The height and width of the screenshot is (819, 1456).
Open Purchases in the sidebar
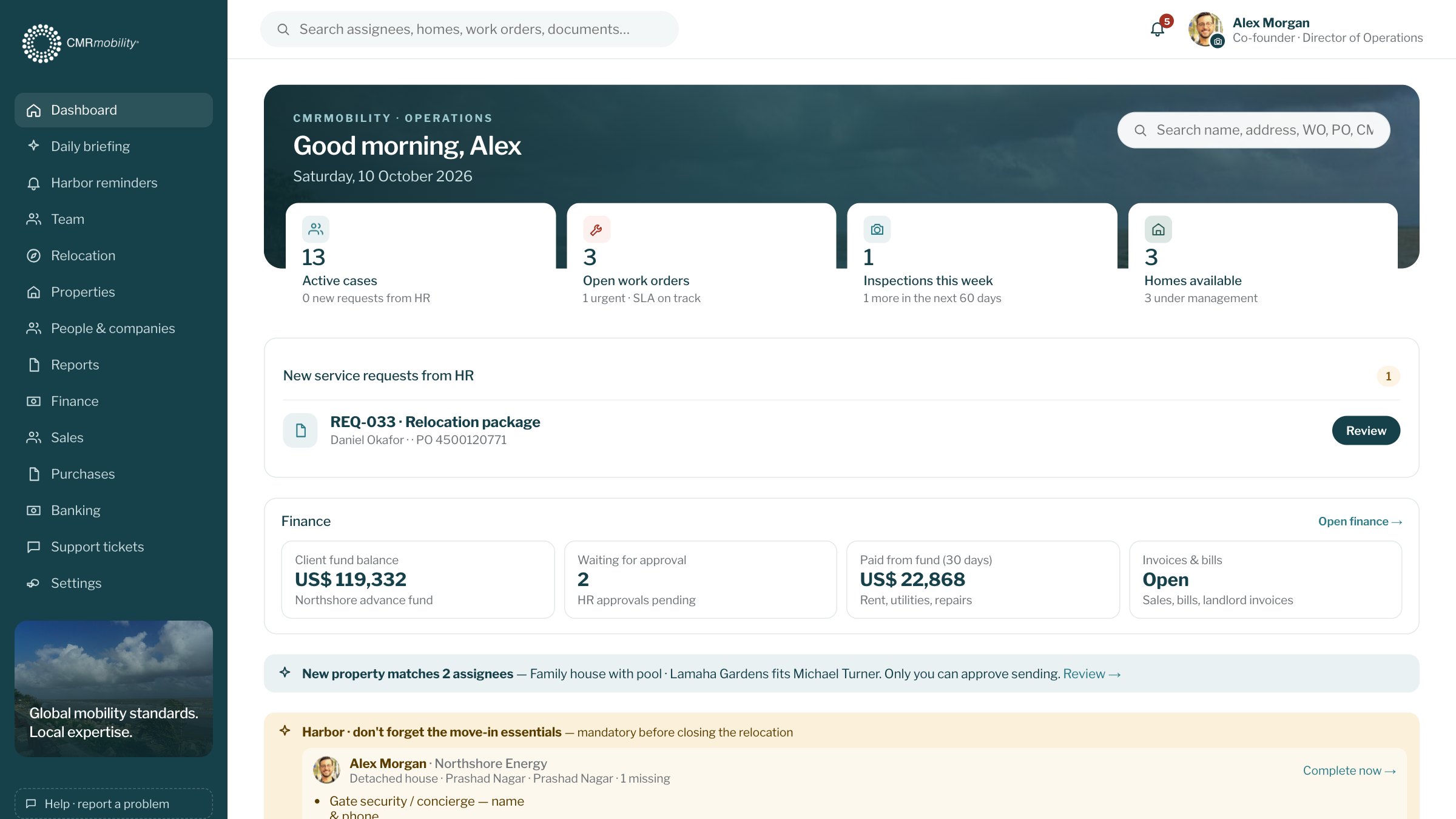[113, 474]
